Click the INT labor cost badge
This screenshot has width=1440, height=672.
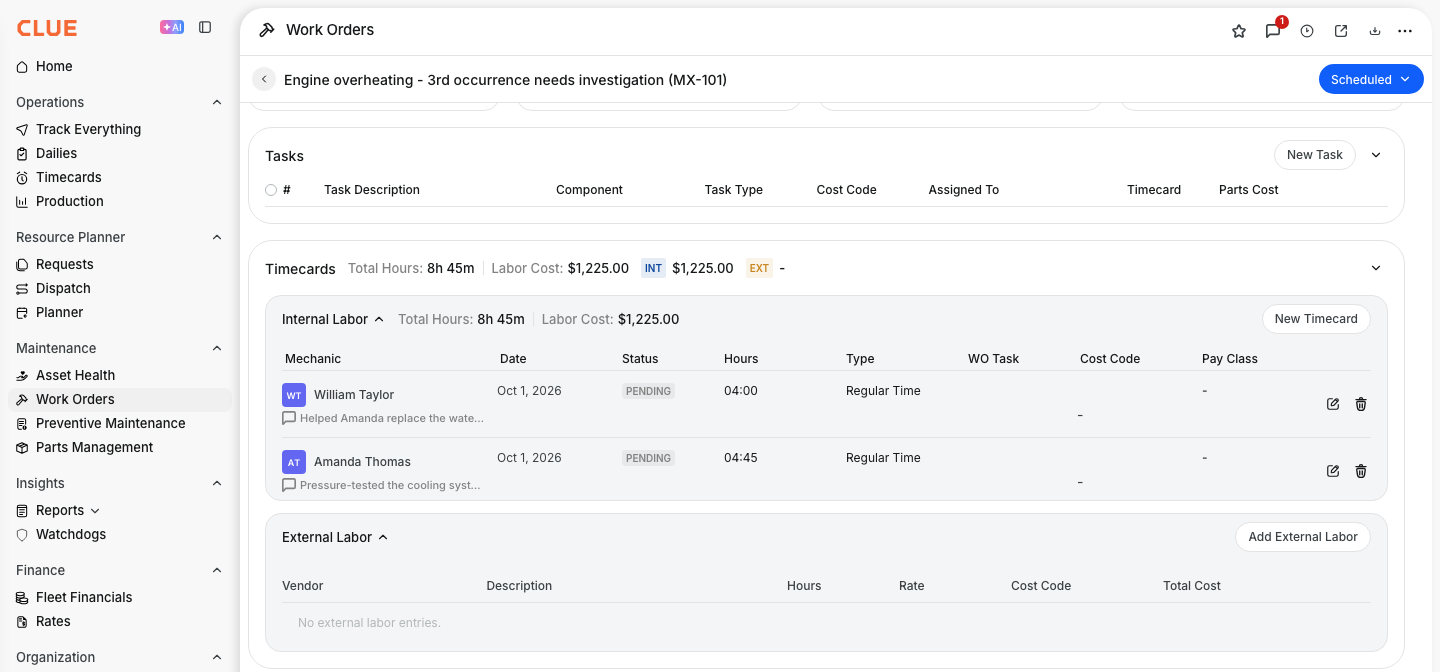coord(653,268)
